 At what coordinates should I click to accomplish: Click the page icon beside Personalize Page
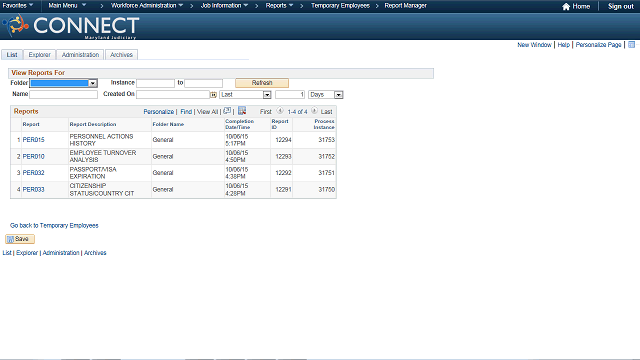631,44
